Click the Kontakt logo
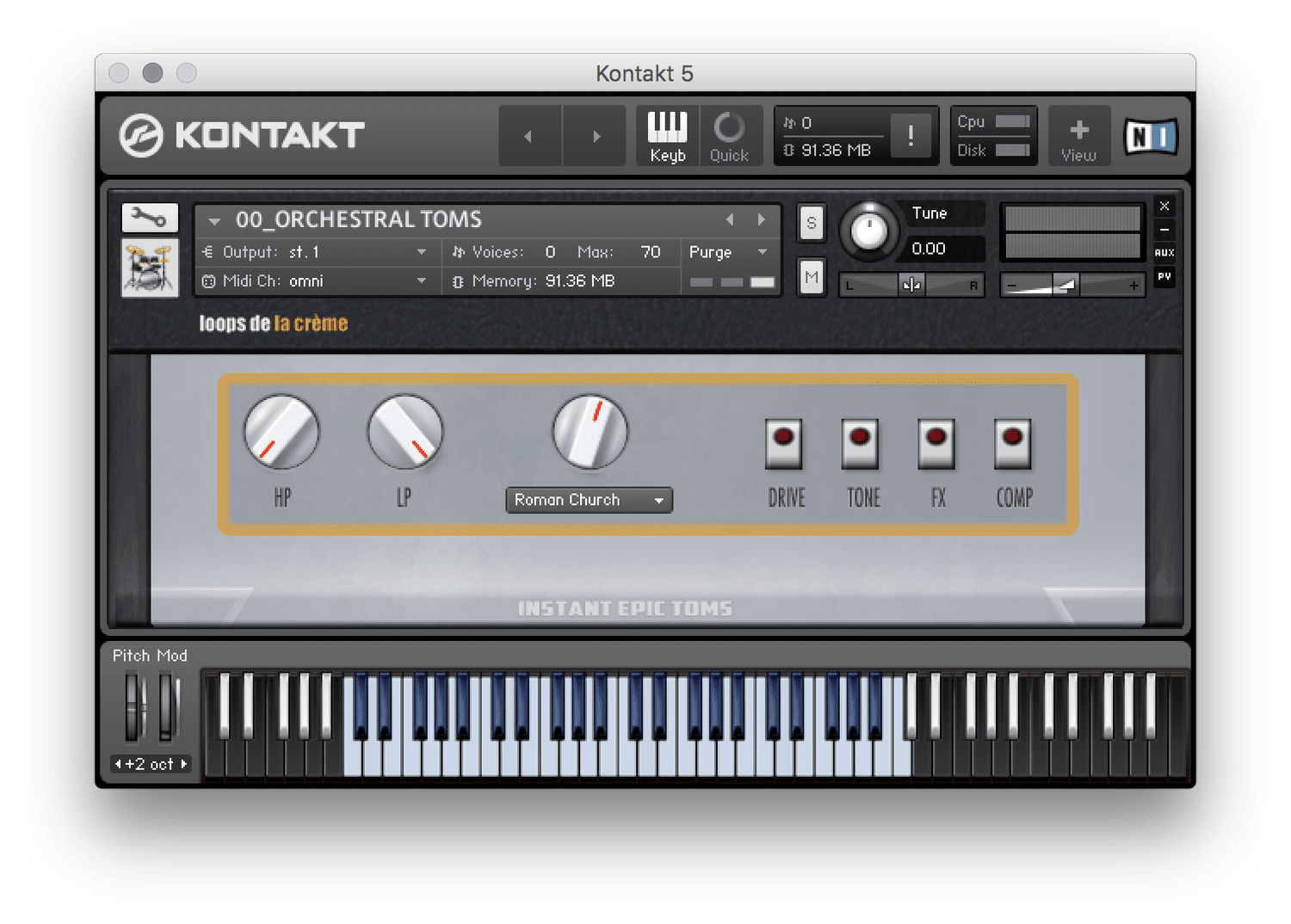This screenshot has width=1291, height=924. 242,135
